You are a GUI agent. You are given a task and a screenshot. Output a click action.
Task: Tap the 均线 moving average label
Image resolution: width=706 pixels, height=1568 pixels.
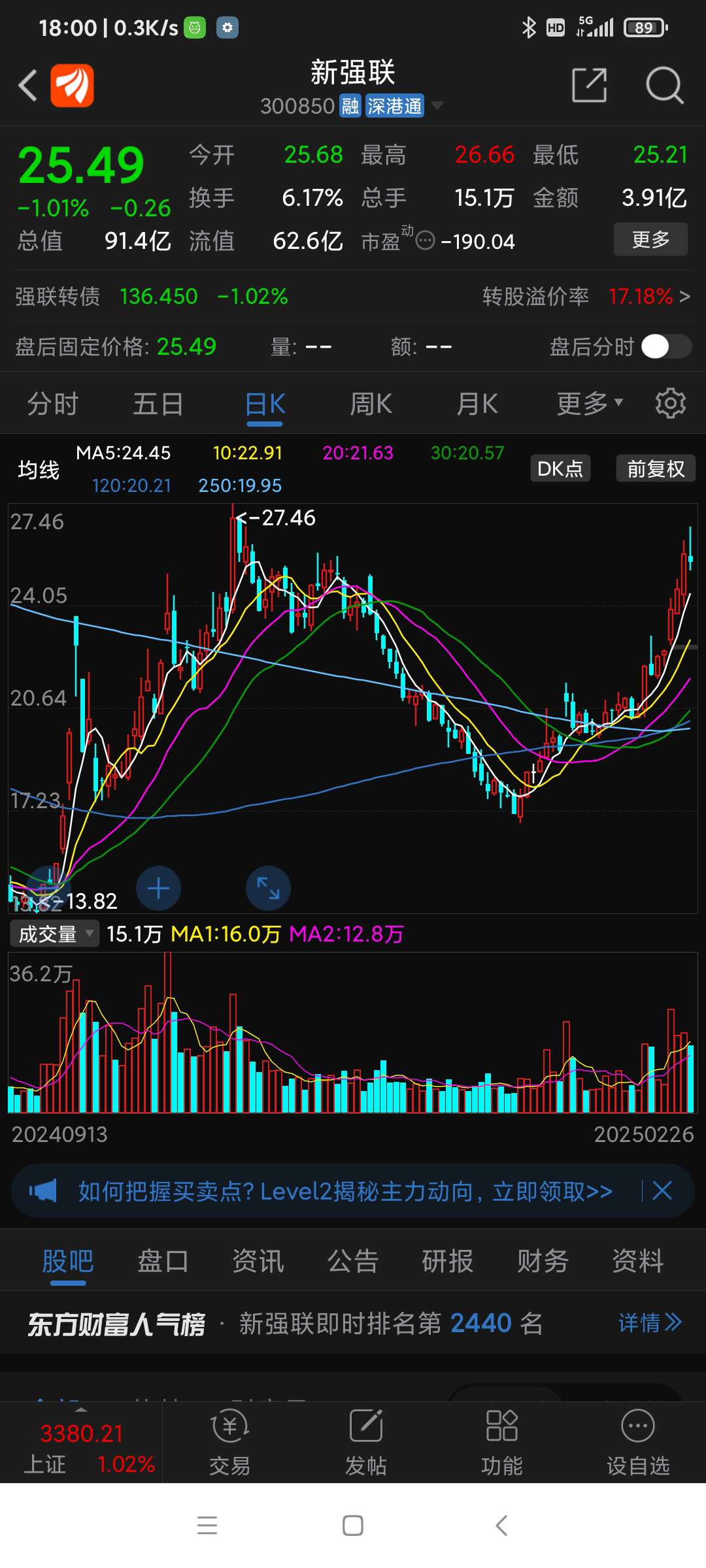(39, 470)
